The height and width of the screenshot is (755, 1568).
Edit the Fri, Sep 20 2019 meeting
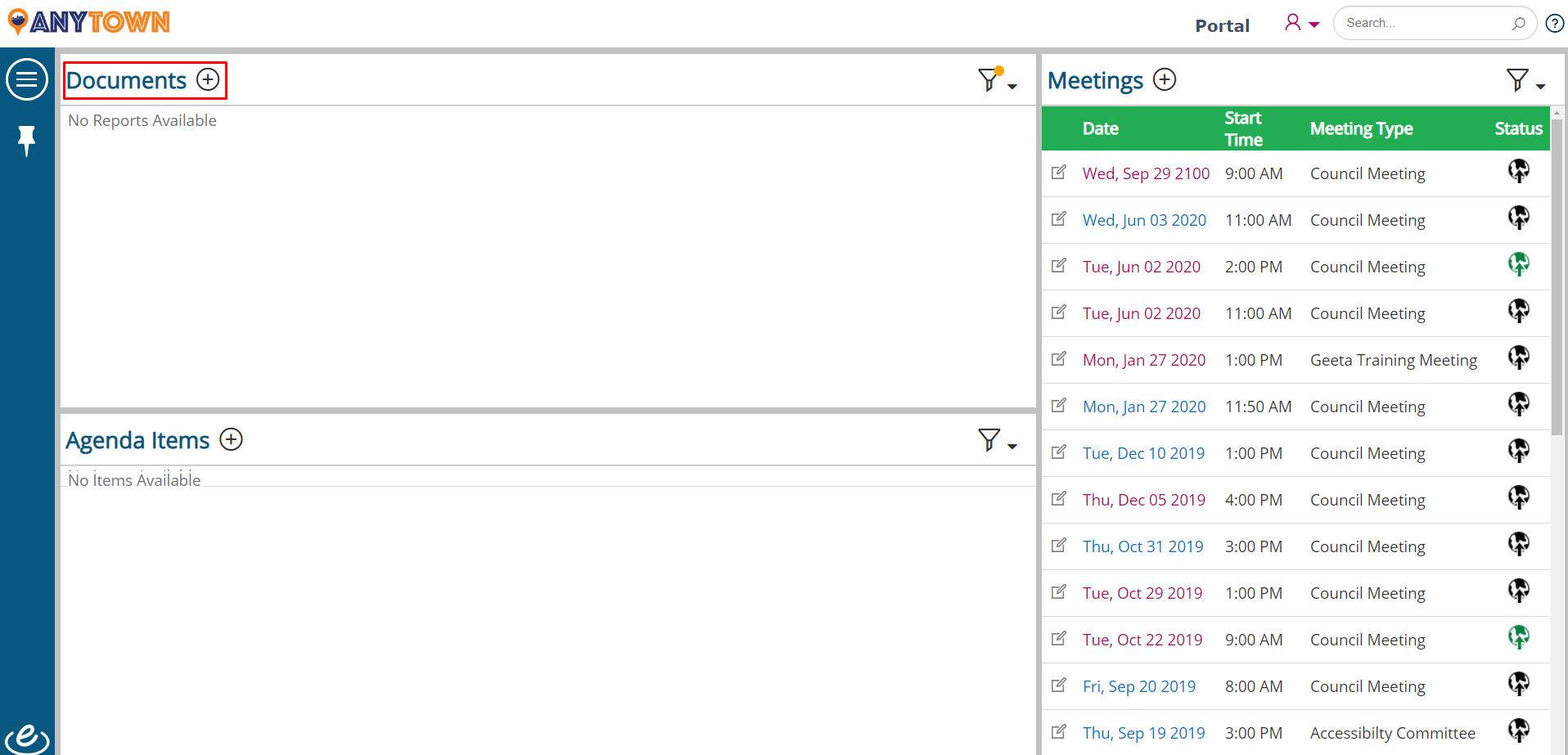[1059, 685]
